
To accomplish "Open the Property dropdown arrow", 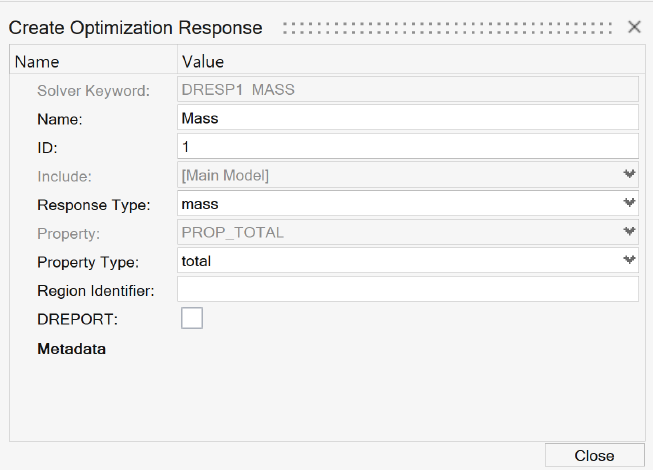I will [629, 232].
